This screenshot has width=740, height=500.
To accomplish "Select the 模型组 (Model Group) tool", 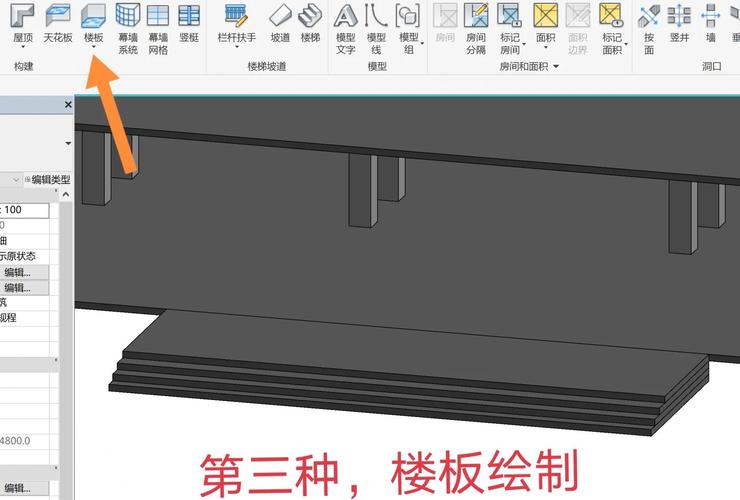I will coord(408,27).
